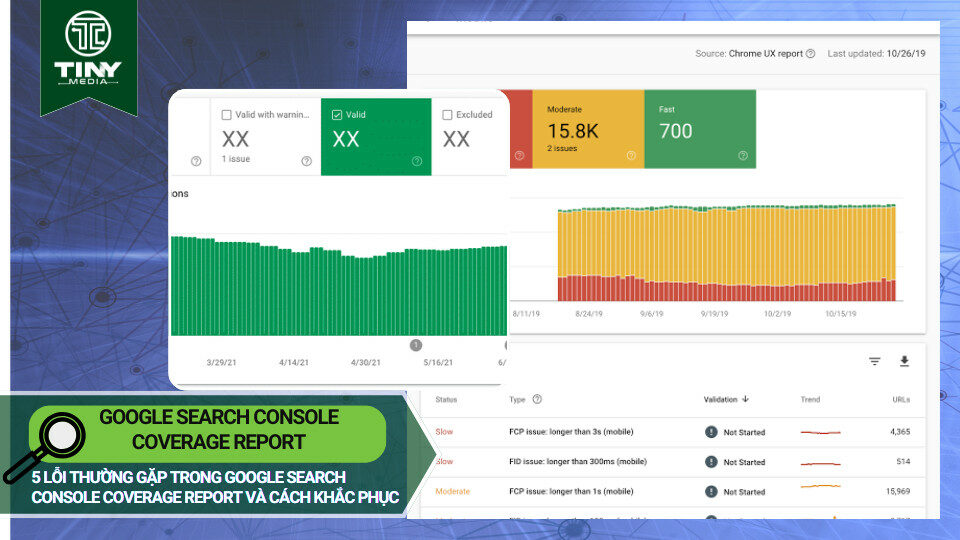Screen dimensions: 960x540
Task: Click timeline marker 1 under green chart
Action: [416, 345]
